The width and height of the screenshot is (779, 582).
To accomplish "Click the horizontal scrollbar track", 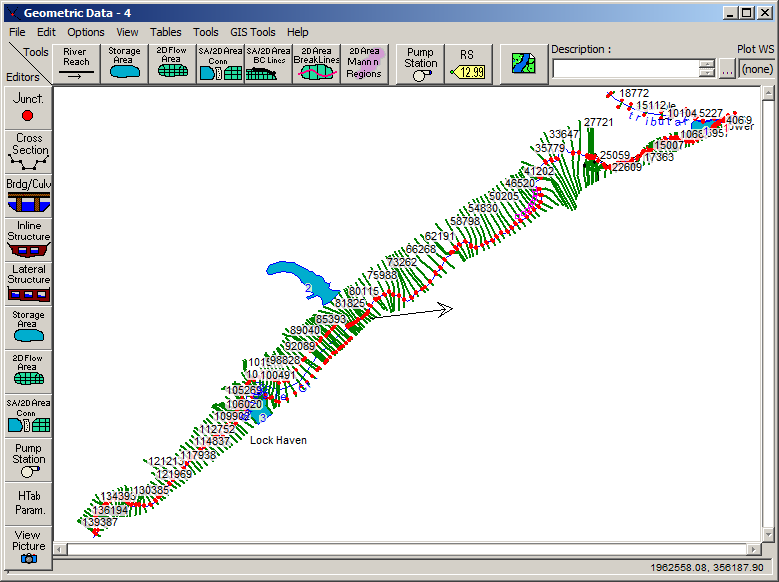I will (x=407, y=549).
